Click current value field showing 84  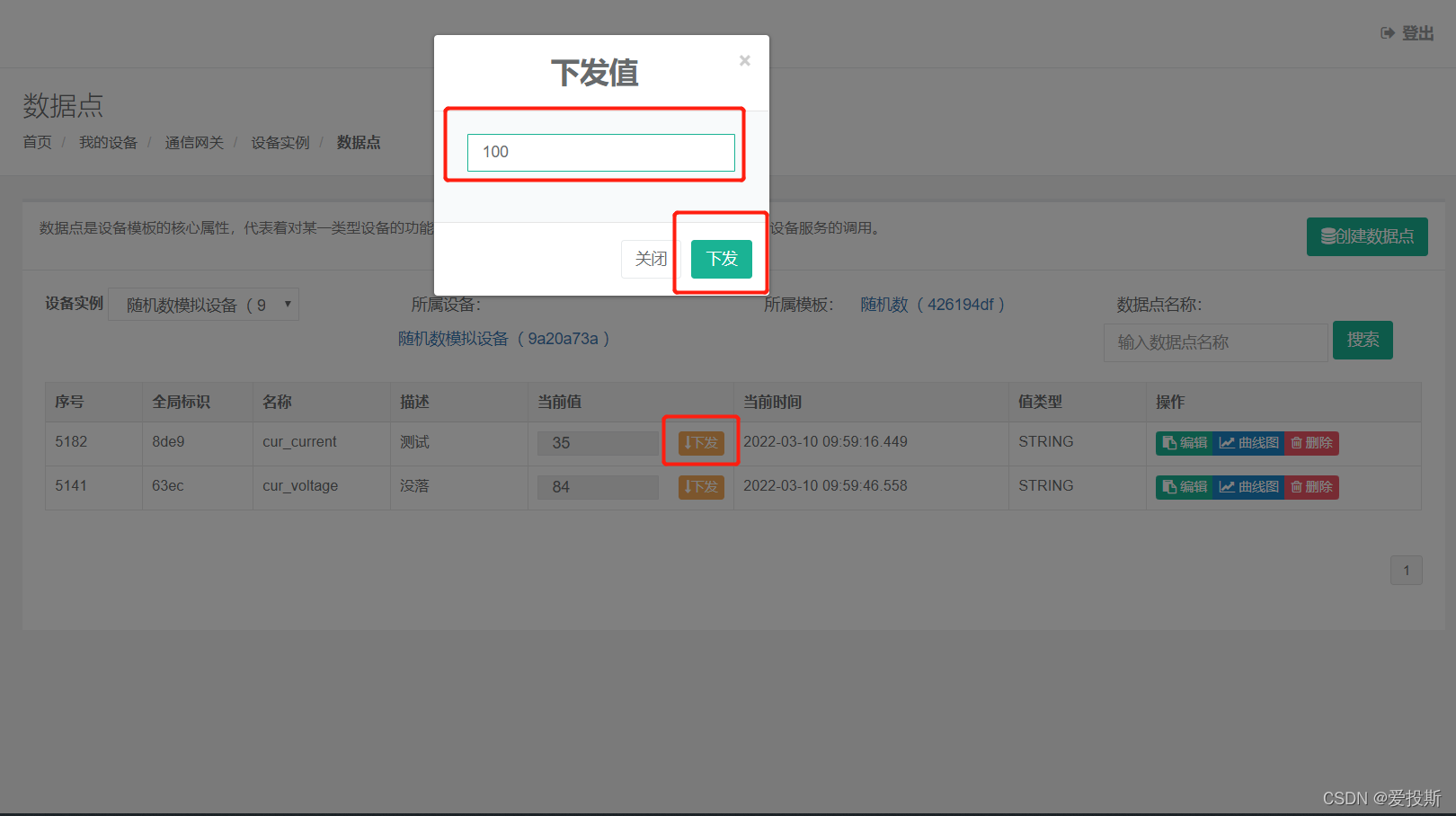click(x=598, y=487)
